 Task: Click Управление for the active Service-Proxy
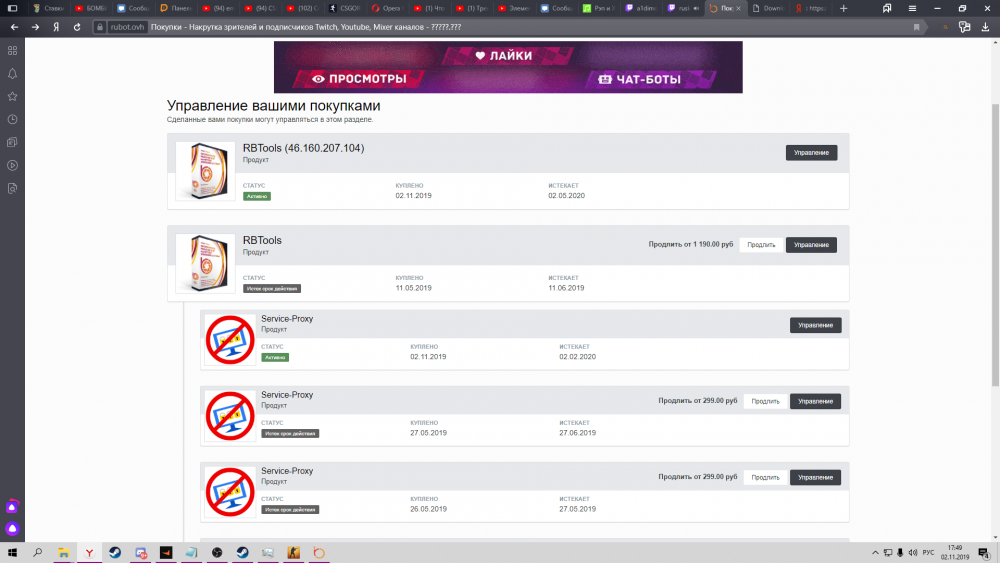click(815, 325)
